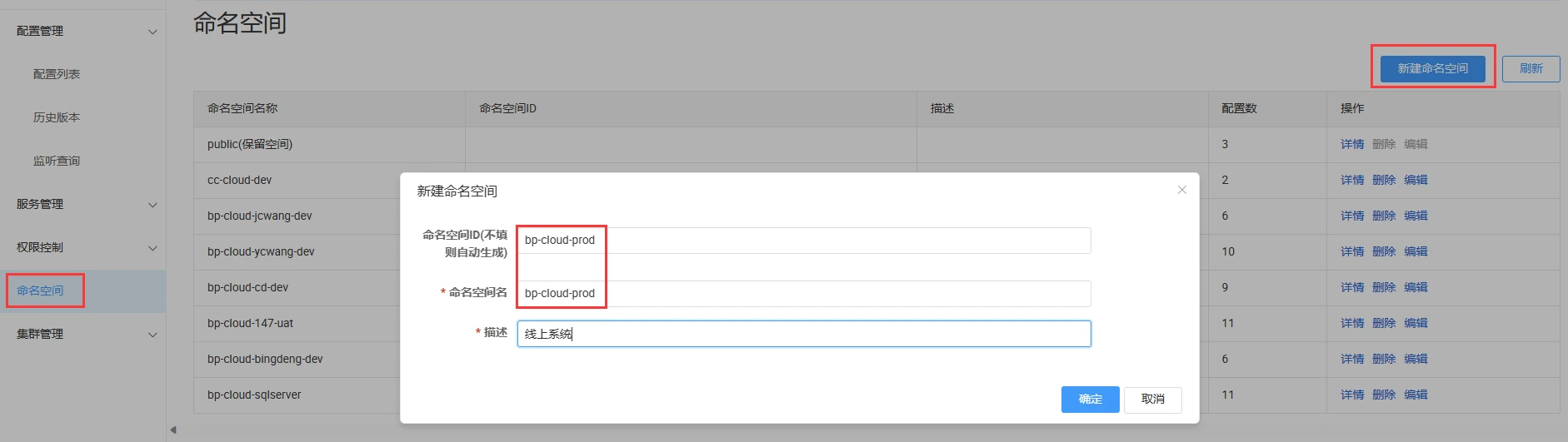Screen dimensions: 1568x442
Task: Expand the 权限控制 sidebar section
Action: [152, 248]
